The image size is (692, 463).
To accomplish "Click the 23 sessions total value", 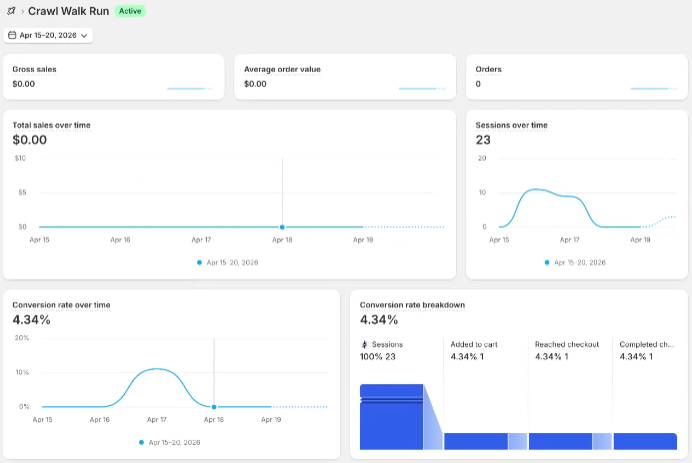I will pyautogui.click(x=483, y=140).
